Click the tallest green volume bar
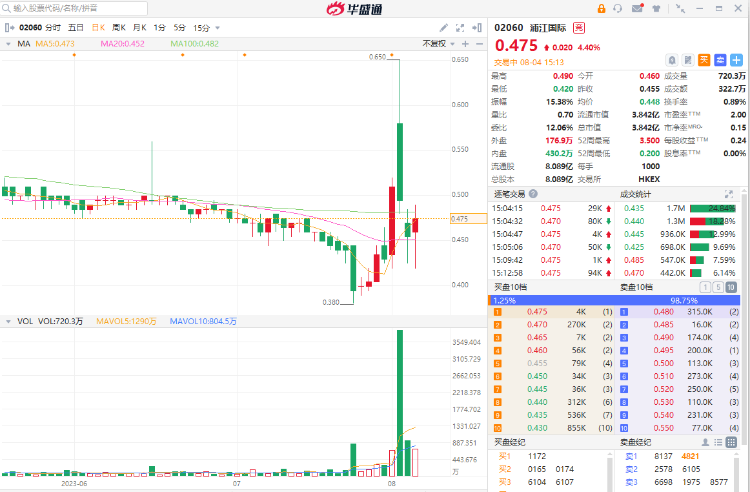Screen dimensions: 750x492 coord(400,403)
